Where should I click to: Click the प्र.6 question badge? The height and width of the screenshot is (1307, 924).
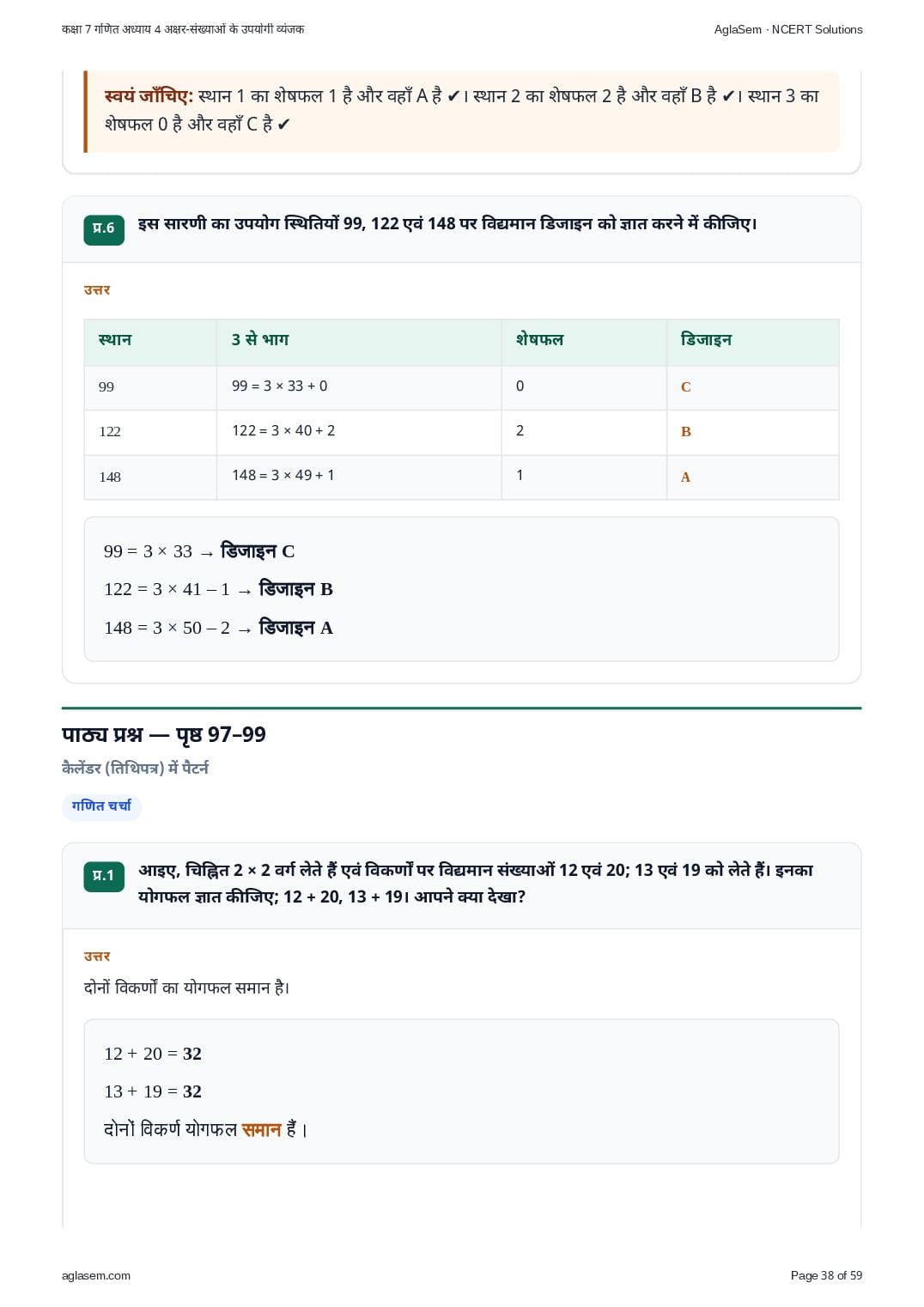coord(104,229)
